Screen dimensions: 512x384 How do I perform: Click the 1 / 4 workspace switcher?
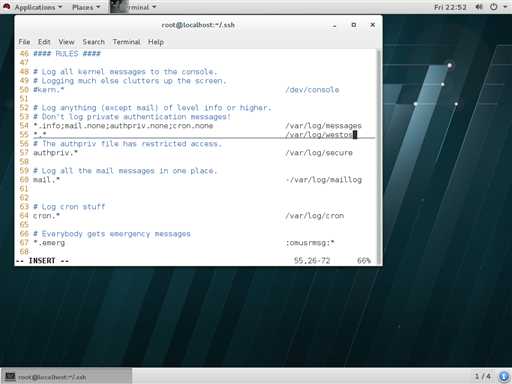(x=483, y=377)
